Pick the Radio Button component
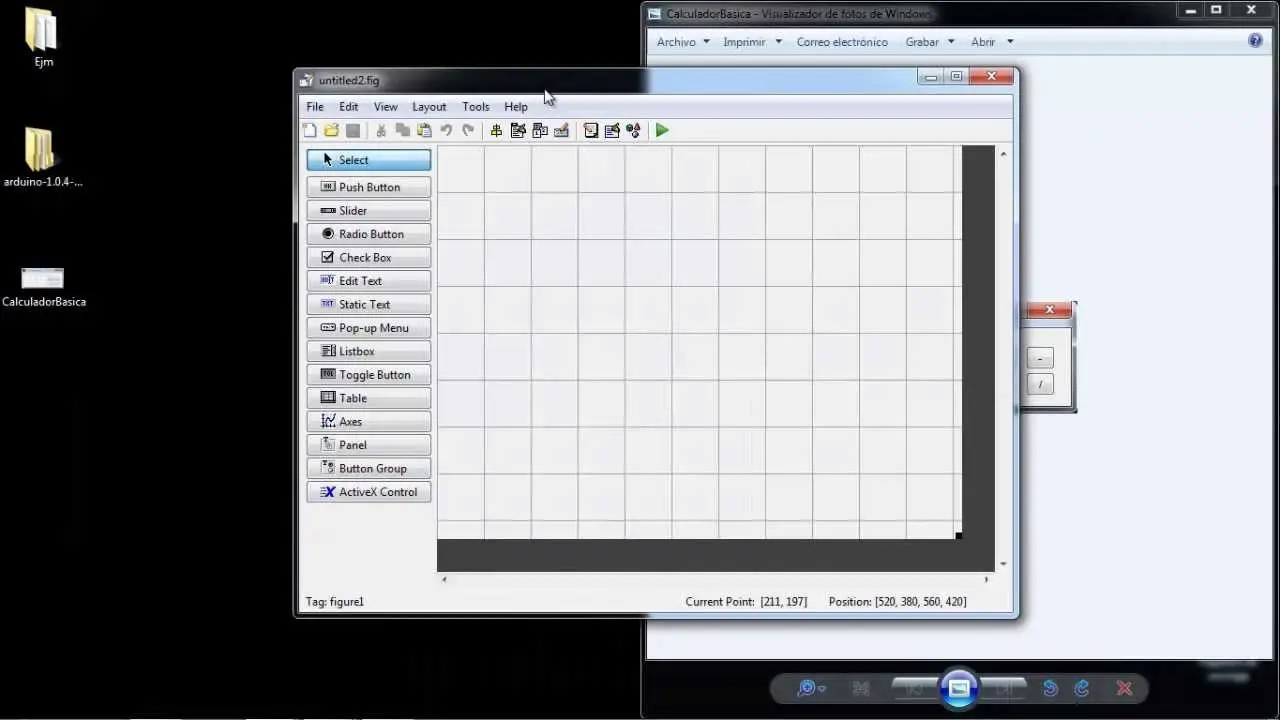 [x=369, y=234]
